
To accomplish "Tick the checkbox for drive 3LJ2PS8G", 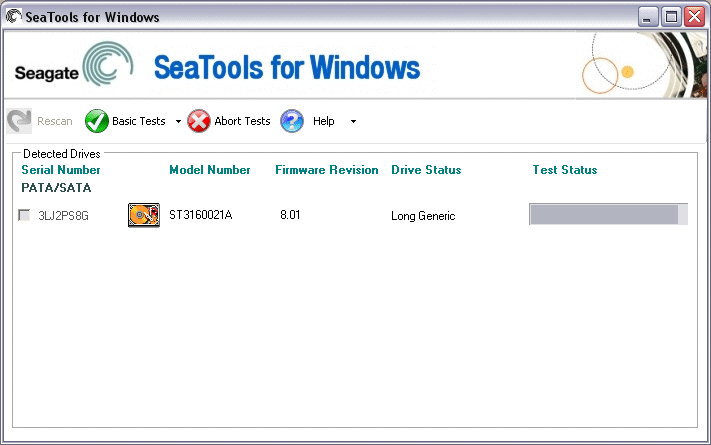I will point(24,215).
